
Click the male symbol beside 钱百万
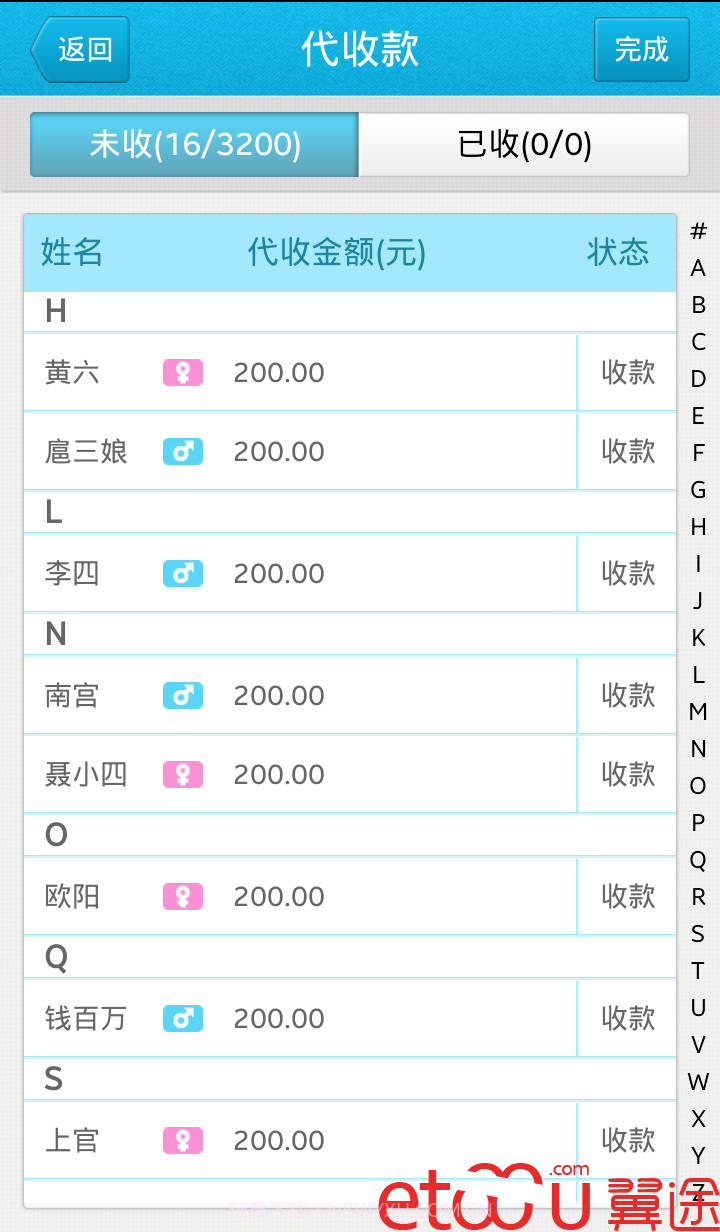[182, 1018]
